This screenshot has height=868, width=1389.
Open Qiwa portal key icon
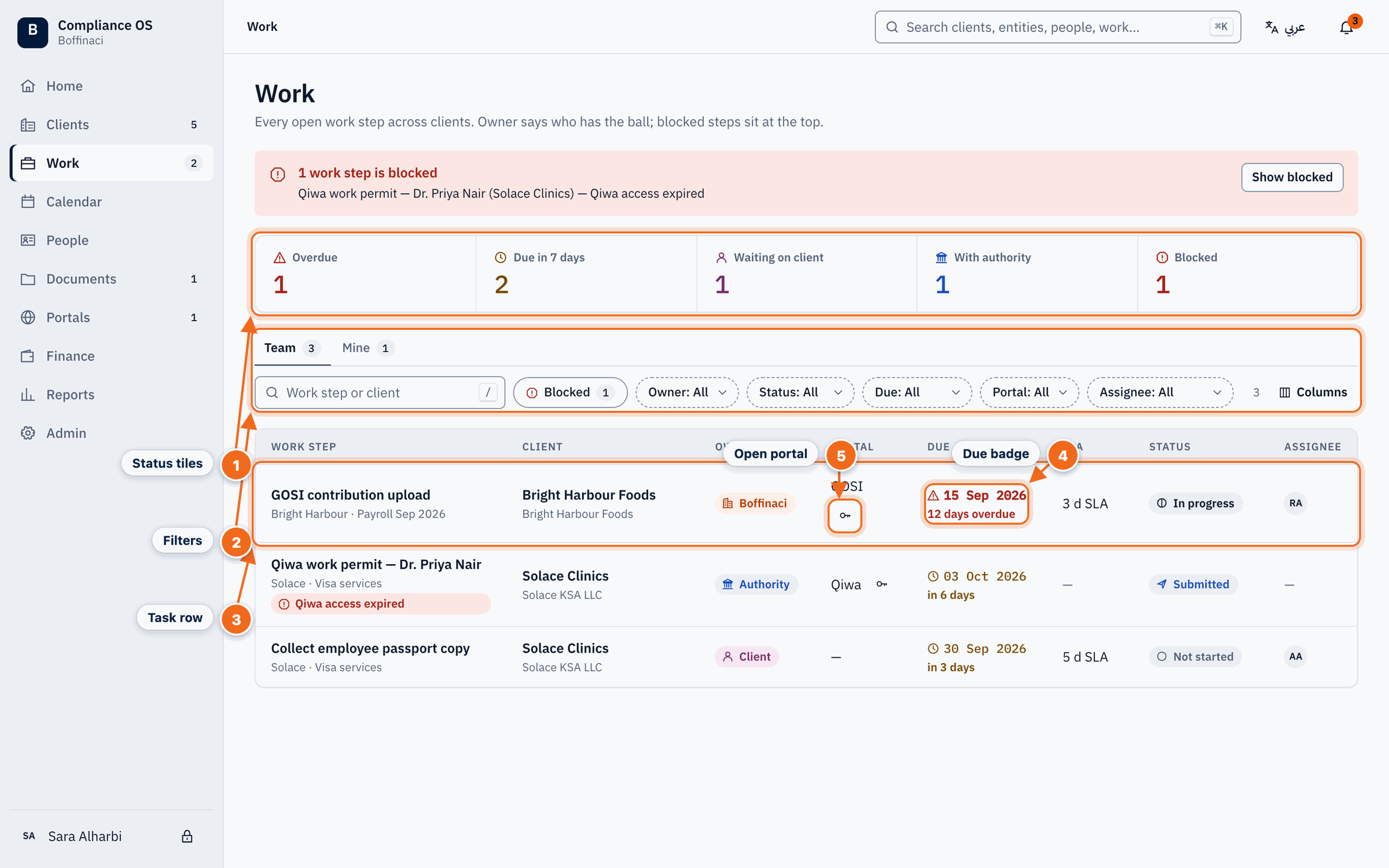tap(881, 584)
